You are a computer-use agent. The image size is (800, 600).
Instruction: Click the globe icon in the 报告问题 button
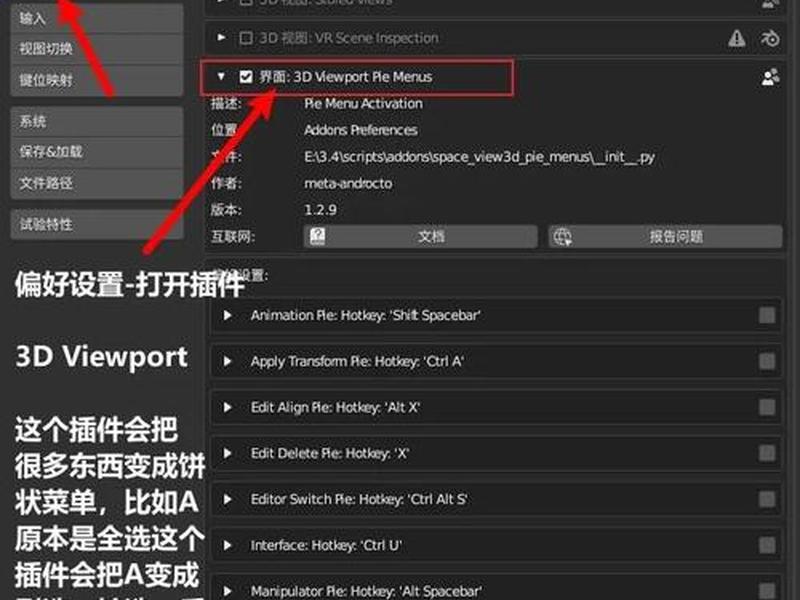(x=563, y=237)
